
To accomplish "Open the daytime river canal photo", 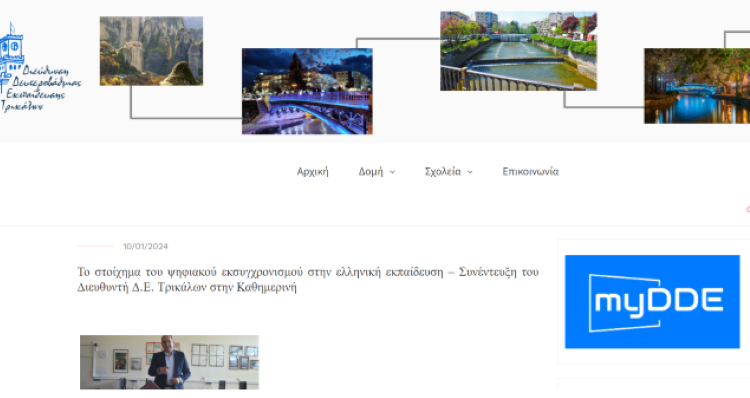I will point(518,51).
